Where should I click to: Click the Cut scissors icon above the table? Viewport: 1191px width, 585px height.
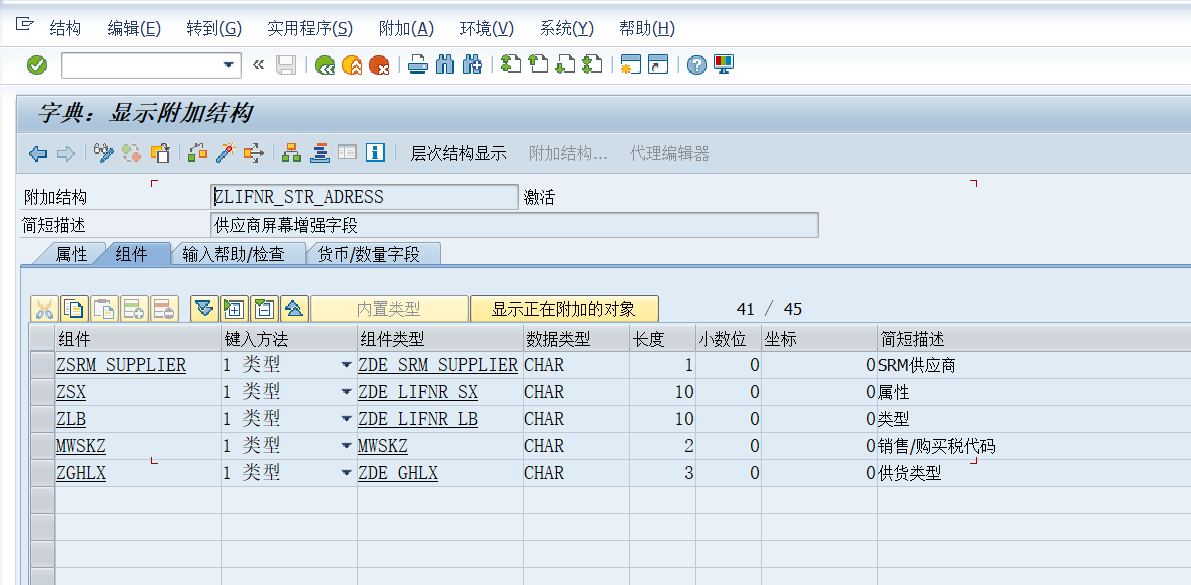point(44,308)
